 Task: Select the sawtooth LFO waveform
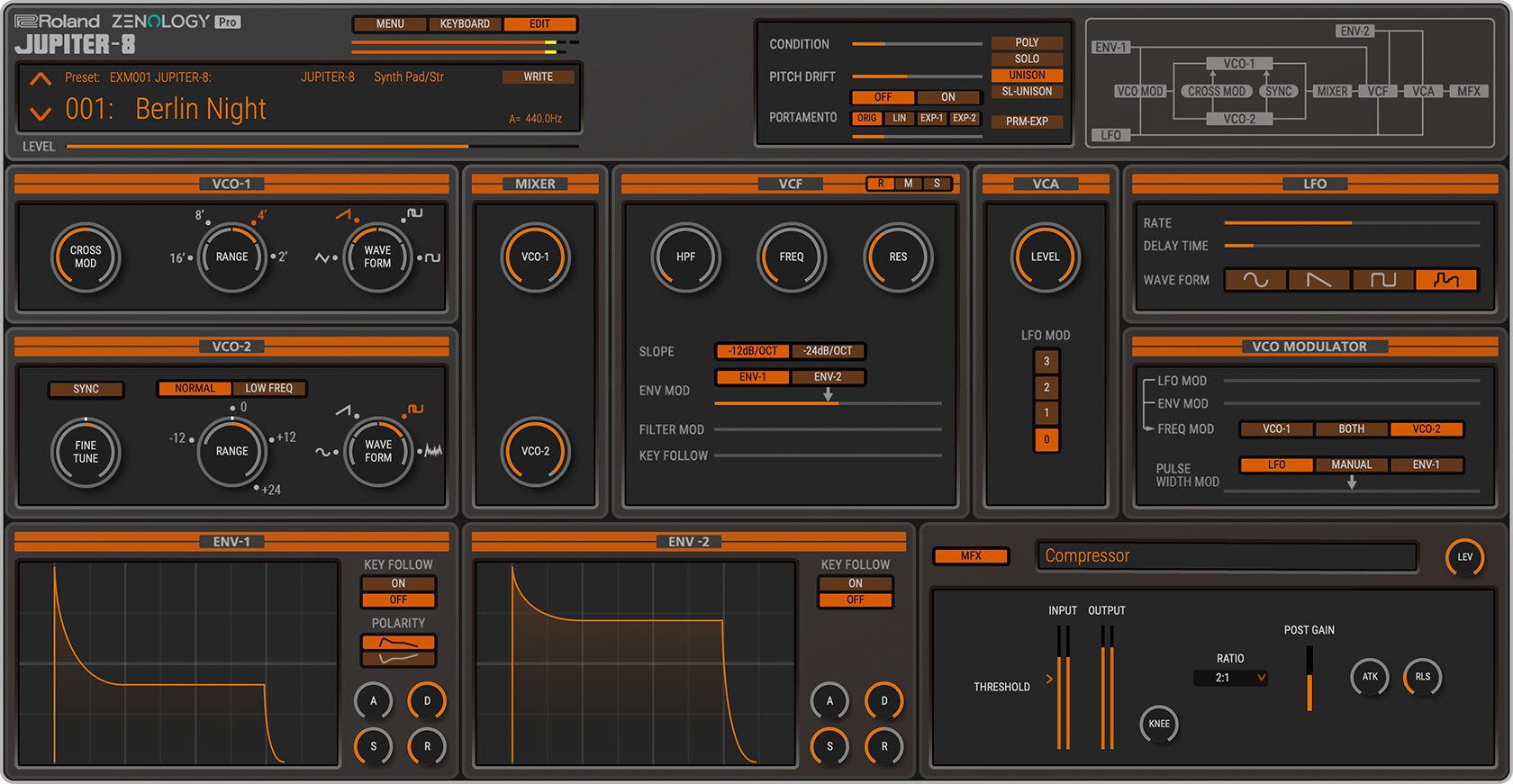pyautogui.click(x=1318, y=280)
